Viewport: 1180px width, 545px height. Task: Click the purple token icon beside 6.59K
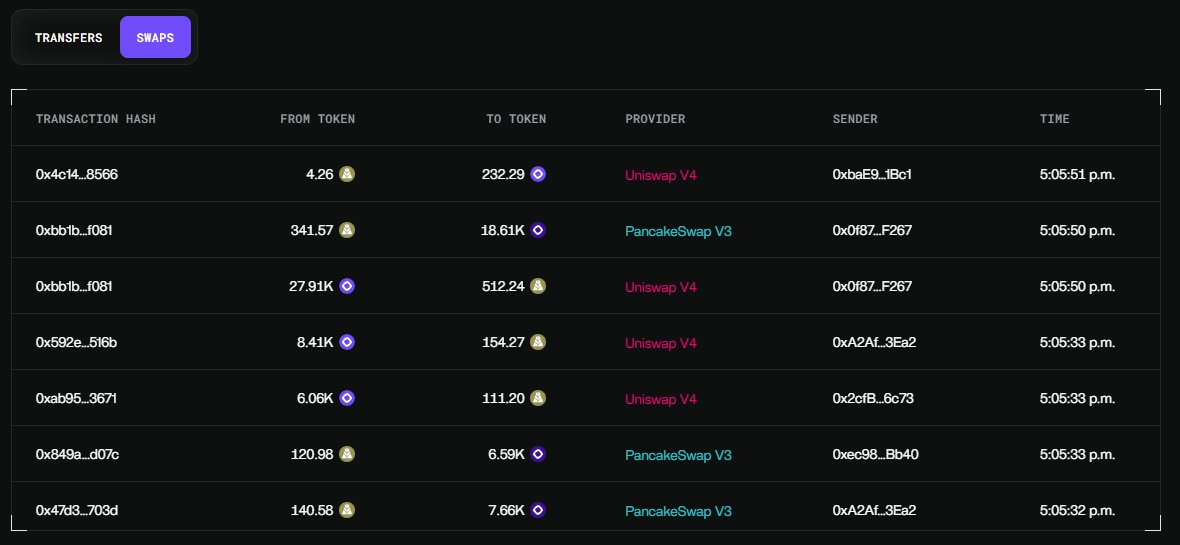(x=538, y=454)
